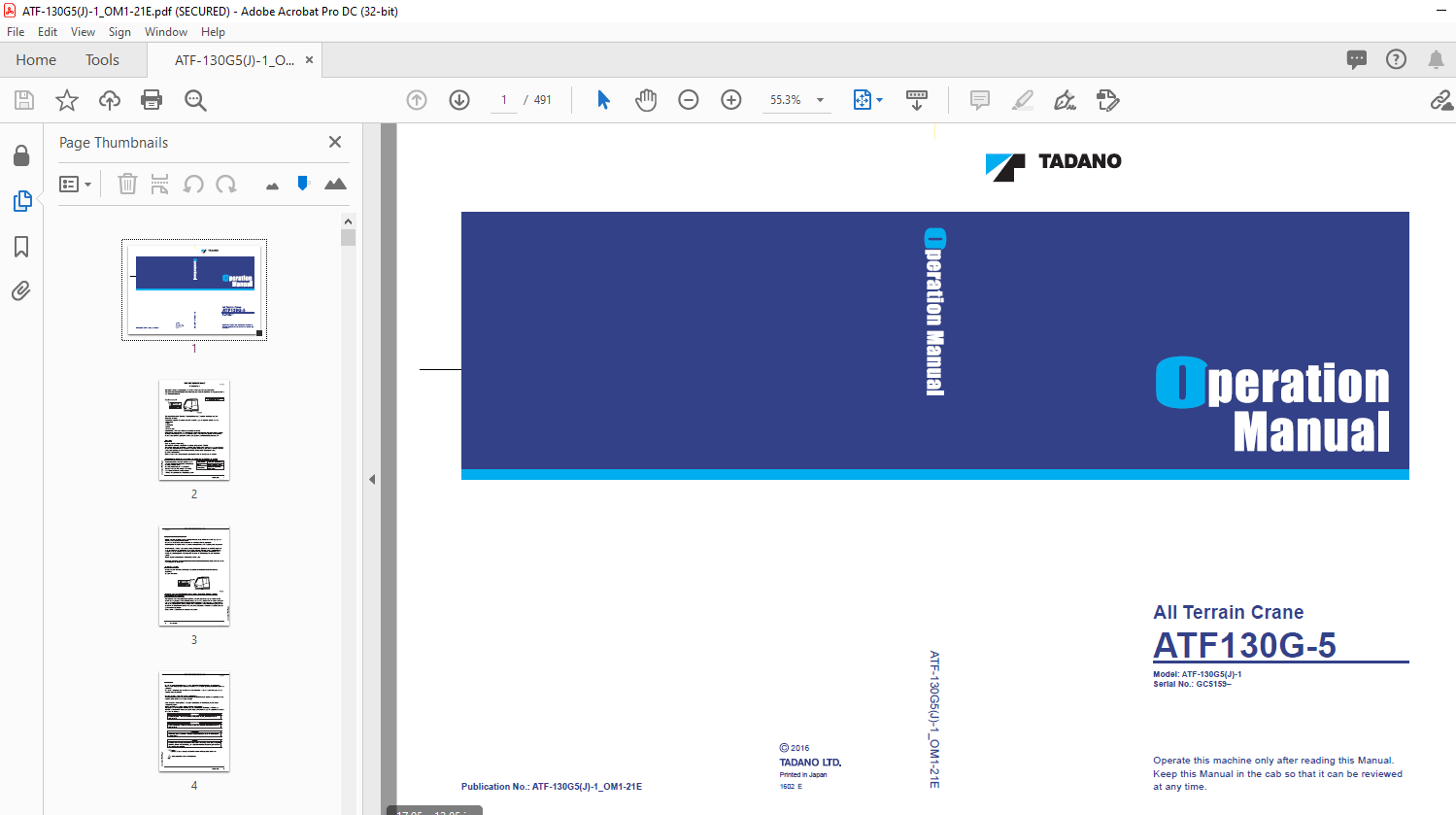
Task: Print the document using printer icon
Action: click(152, 100)
